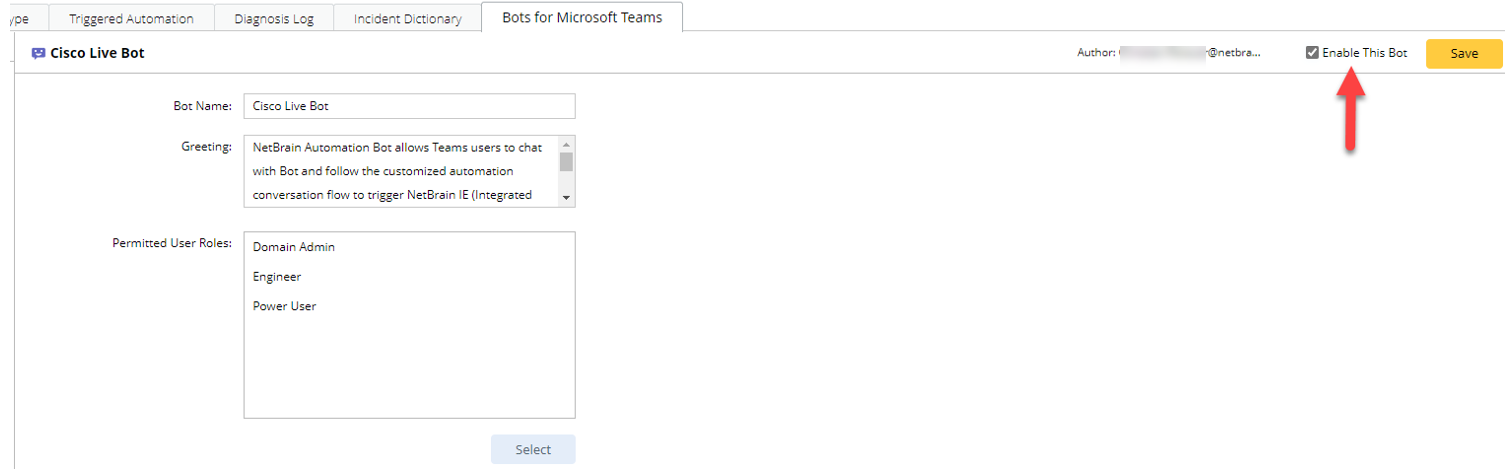Select Domain Admin in permitted roles
This screenshot has height=470, width=1507.
(x=294, y=246)
